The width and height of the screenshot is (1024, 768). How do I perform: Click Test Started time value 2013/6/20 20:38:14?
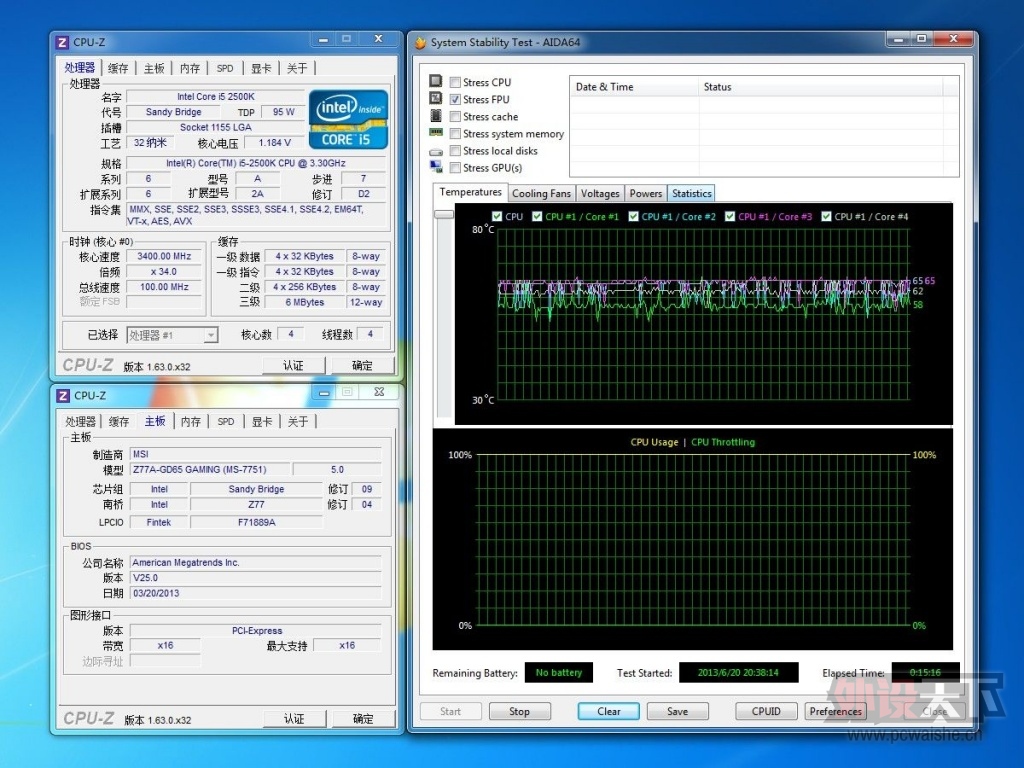[x=739, y=673]
